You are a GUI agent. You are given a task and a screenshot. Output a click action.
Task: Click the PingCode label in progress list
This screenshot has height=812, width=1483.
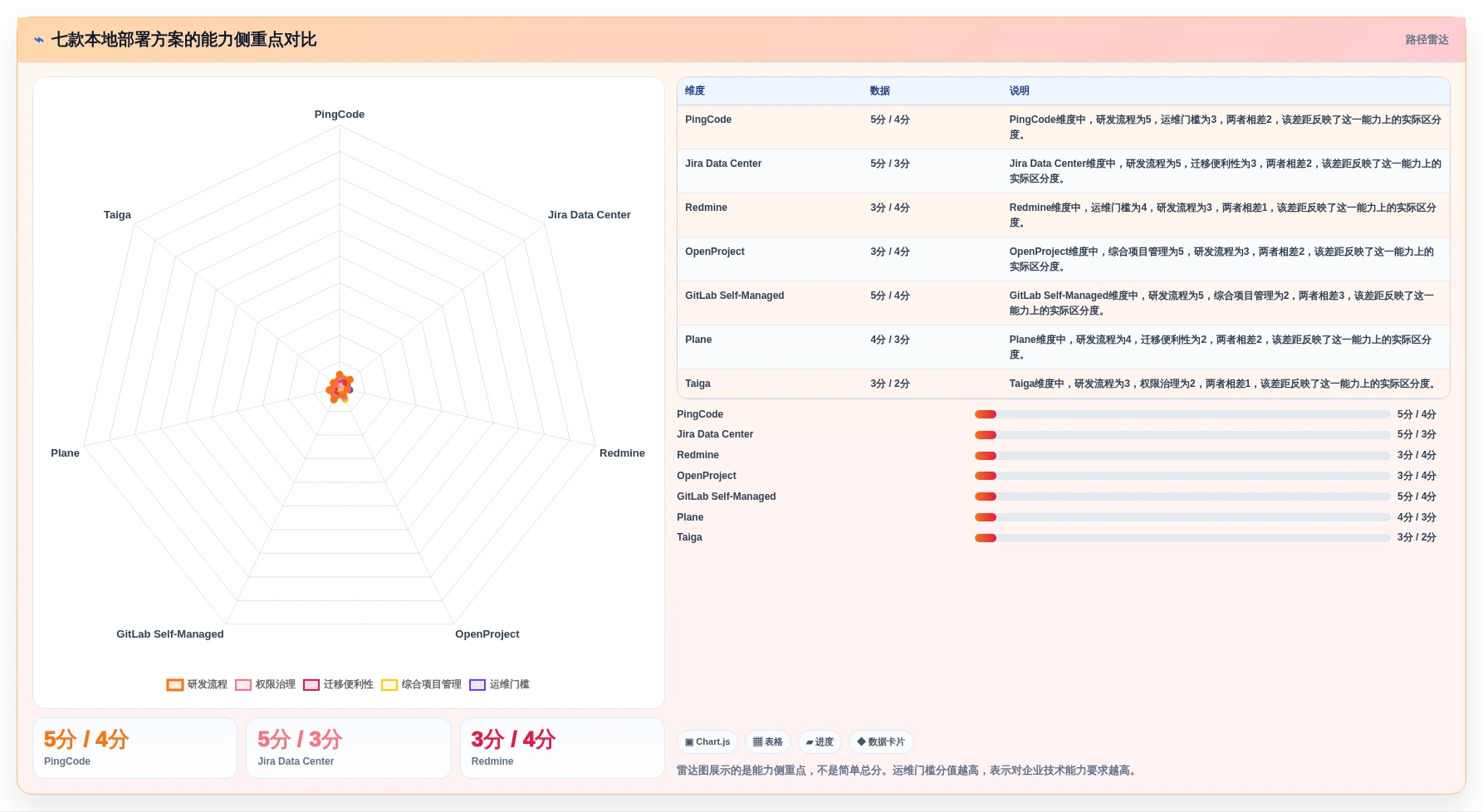[x=700, y=414]
